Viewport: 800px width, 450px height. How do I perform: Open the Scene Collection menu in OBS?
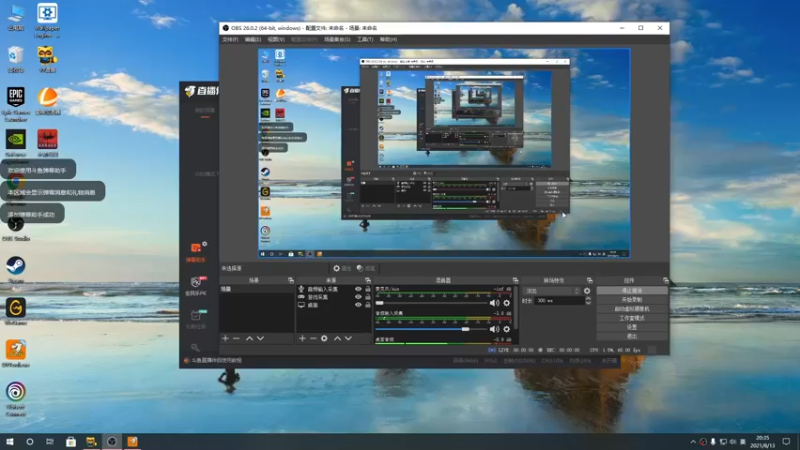click(x=337, y=39)
